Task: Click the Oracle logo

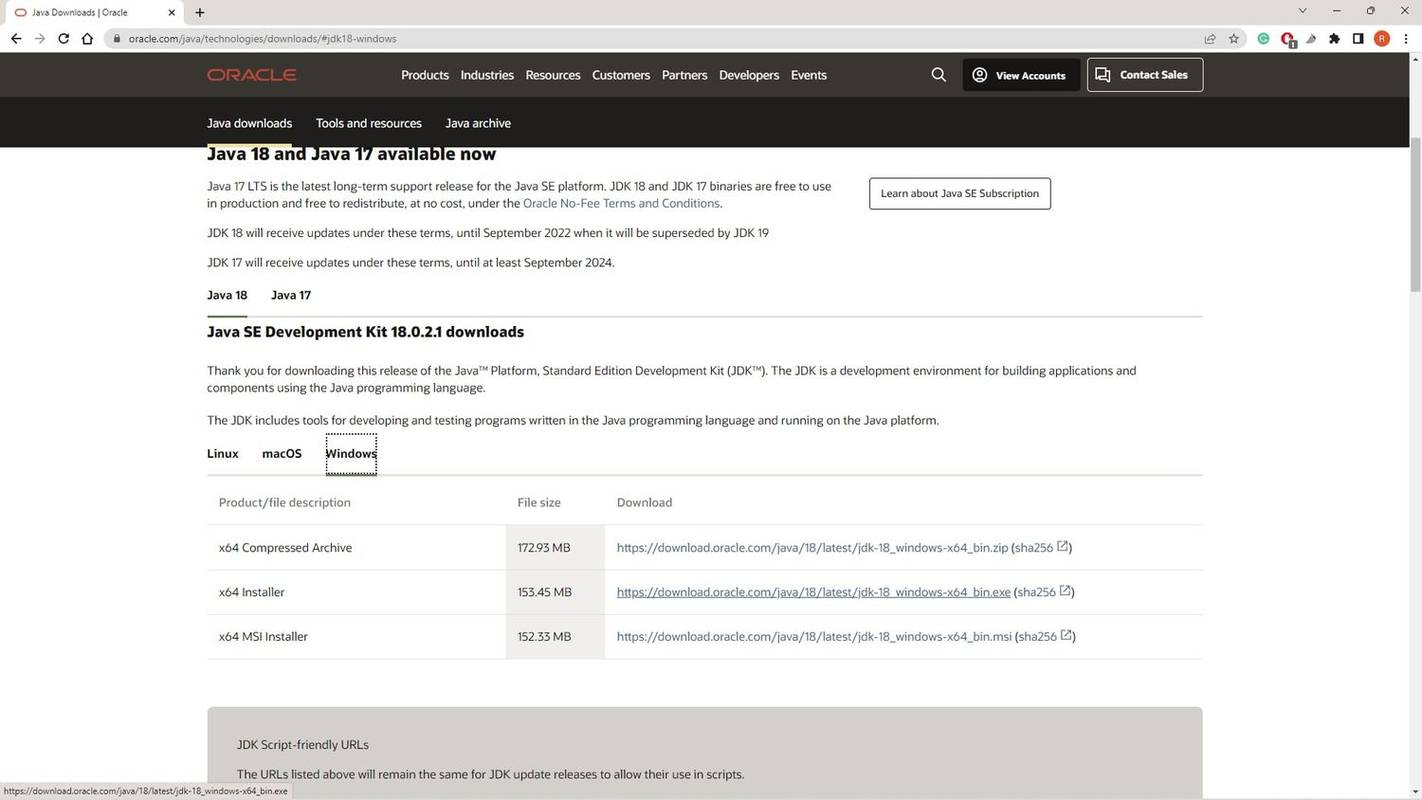Action: 252,75
